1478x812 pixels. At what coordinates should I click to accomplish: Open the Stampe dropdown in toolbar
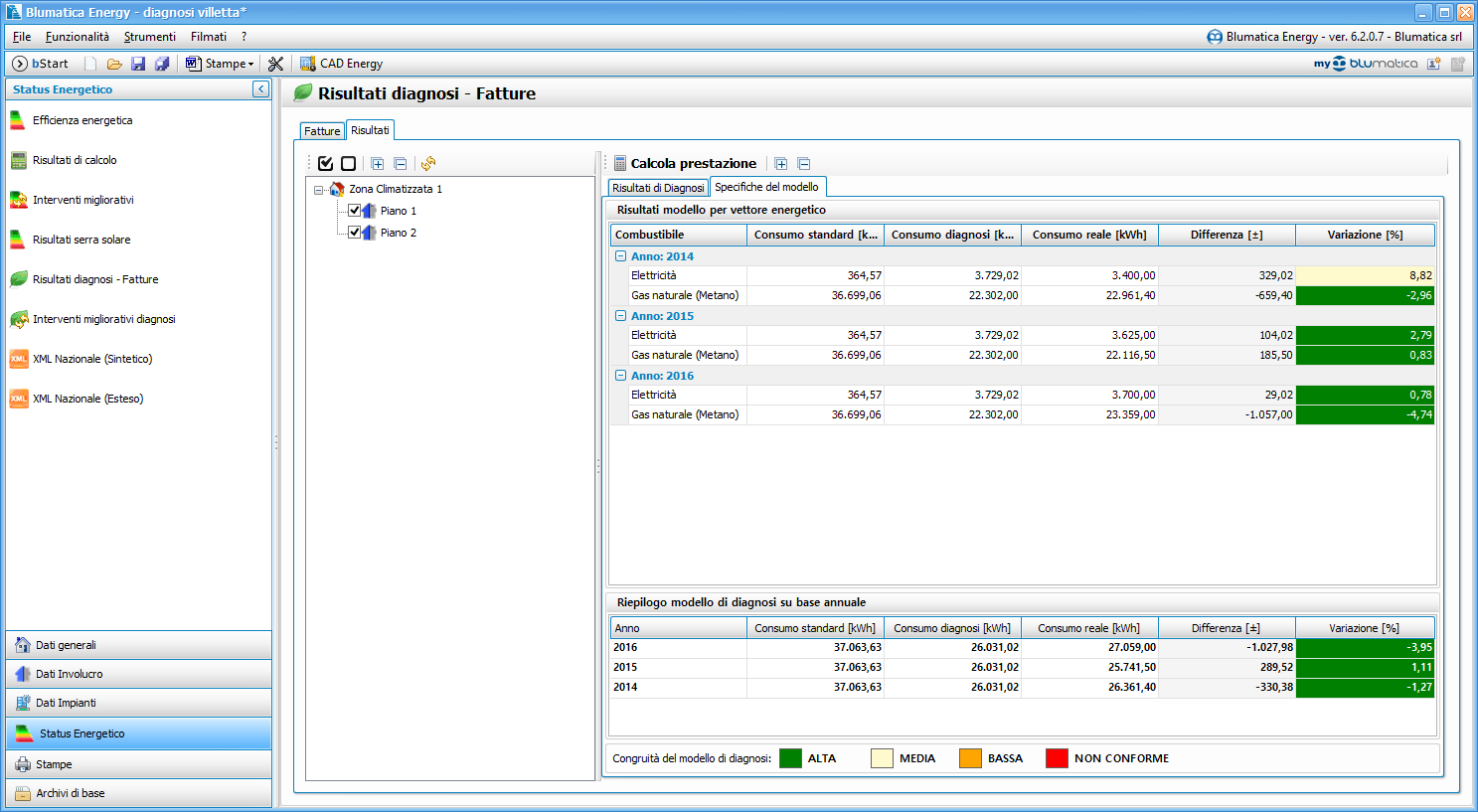tap(221, 64)
